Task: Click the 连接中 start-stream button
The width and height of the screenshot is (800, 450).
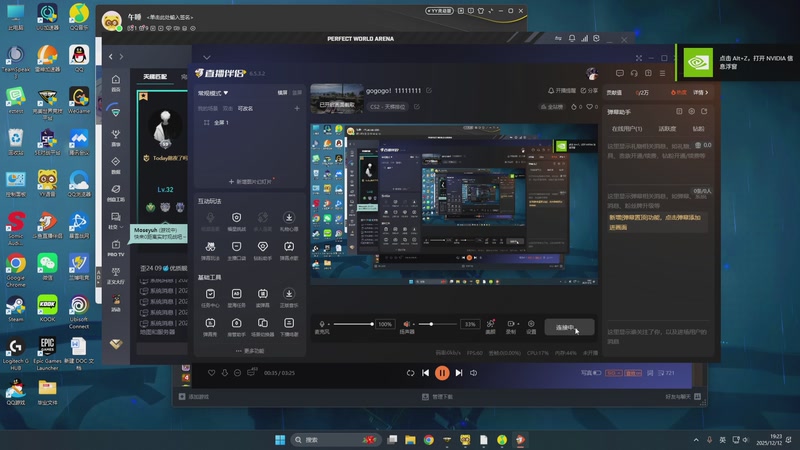Action: click(569, 328)
